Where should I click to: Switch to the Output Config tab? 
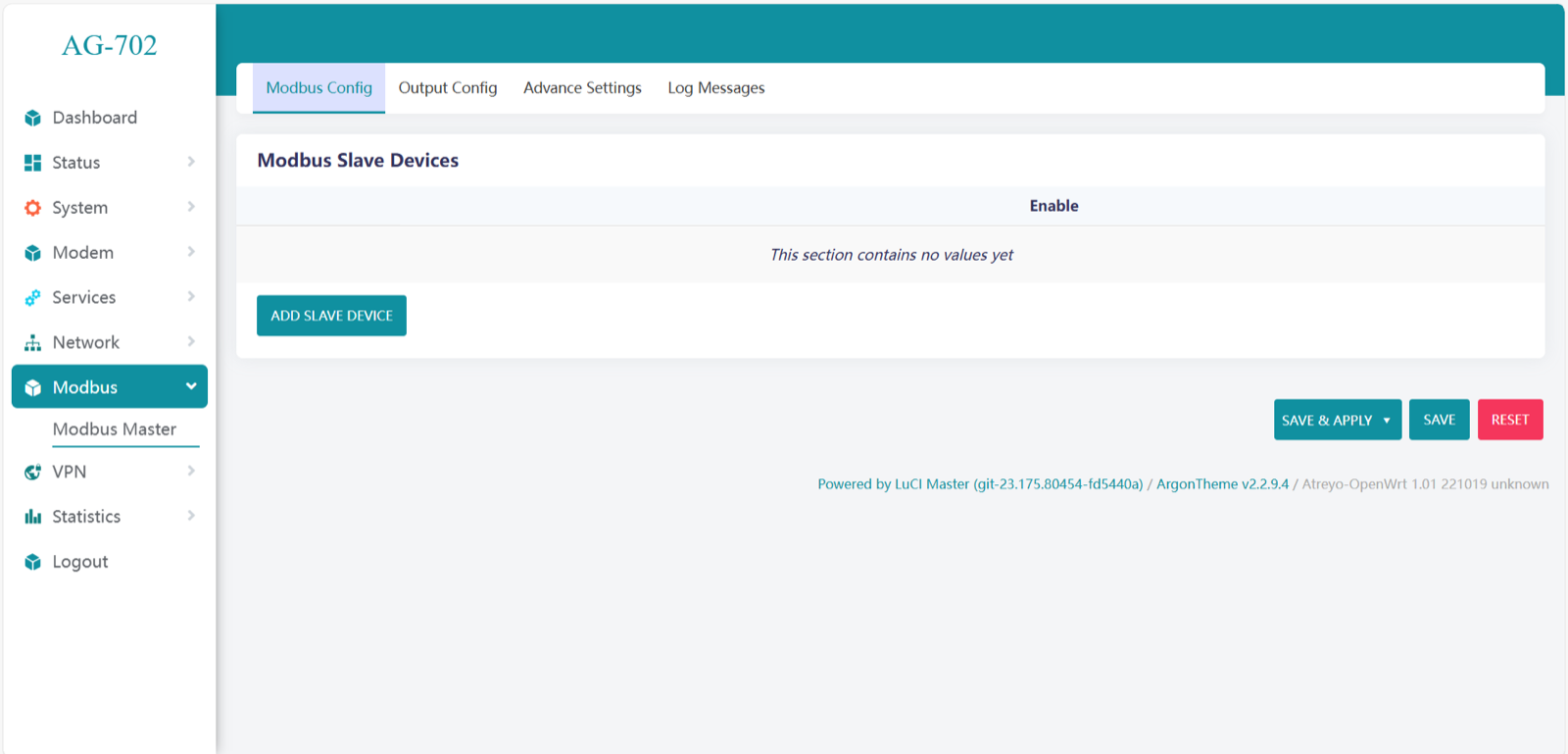[x=448, y=88]
